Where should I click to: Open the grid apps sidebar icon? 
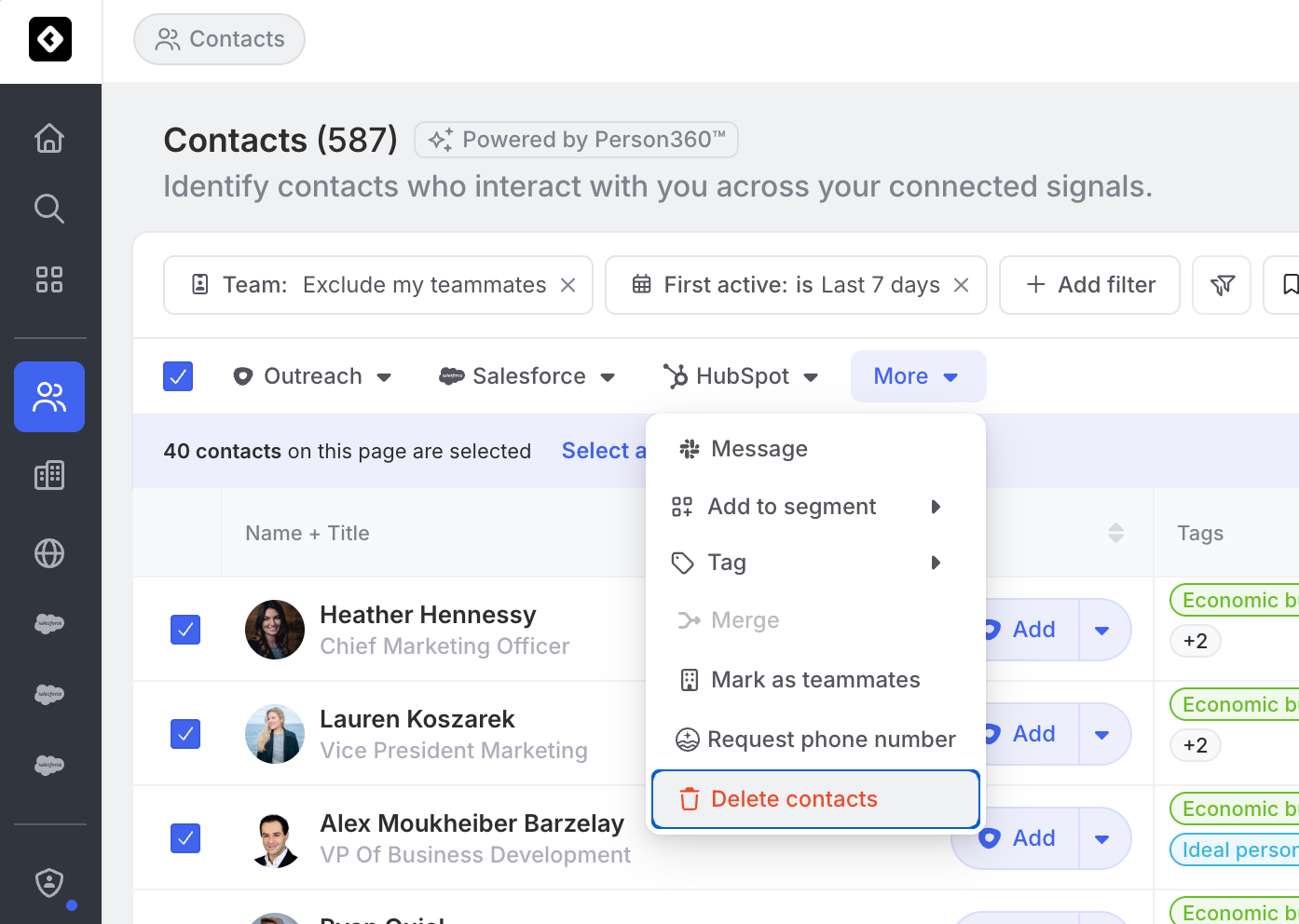pos(49,279)
